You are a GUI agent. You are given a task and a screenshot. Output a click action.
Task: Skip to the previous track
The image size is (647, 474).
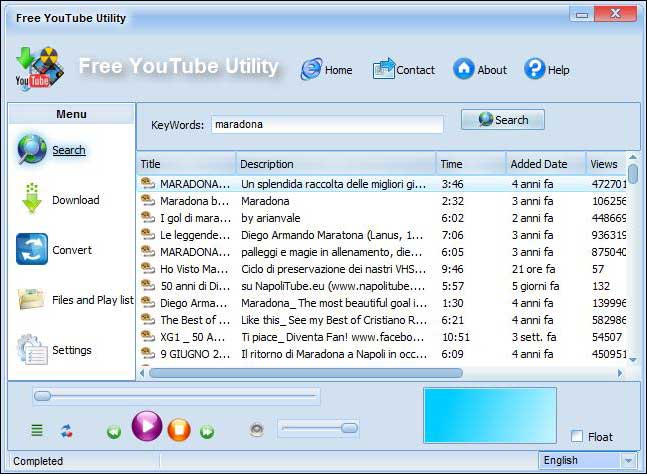coord(114,431)
